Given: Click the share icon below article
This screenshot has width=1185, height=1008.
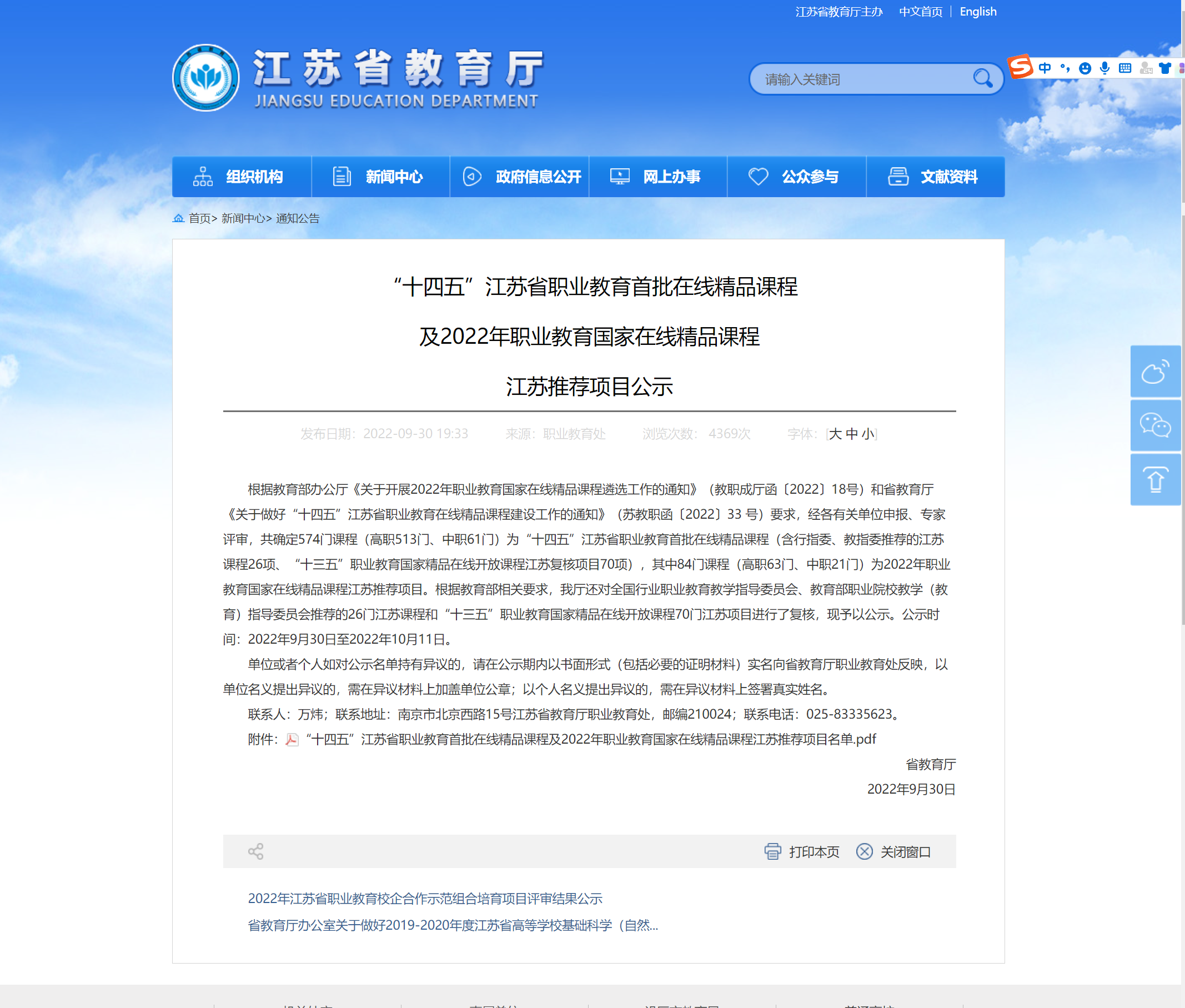Looking at the screenshot, I should [255, 851].
